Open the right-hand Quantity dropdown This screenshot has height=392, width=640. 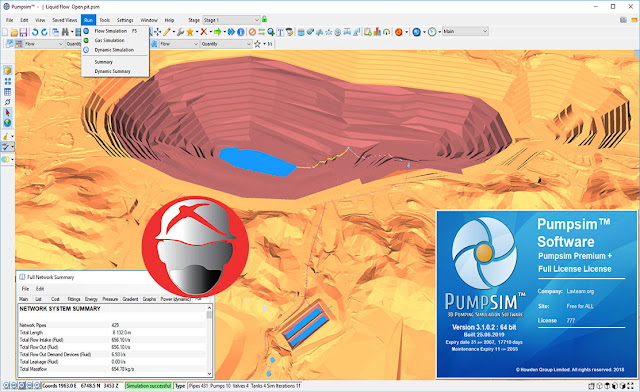(x=226, y=44)
